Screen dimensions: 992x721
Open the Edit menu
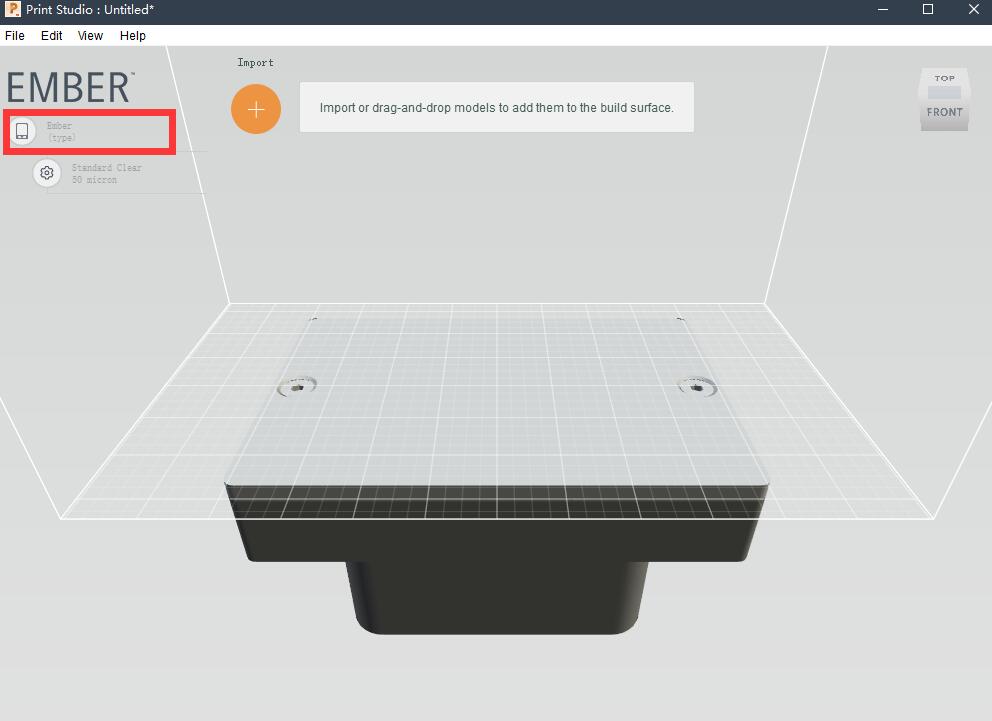52,35
